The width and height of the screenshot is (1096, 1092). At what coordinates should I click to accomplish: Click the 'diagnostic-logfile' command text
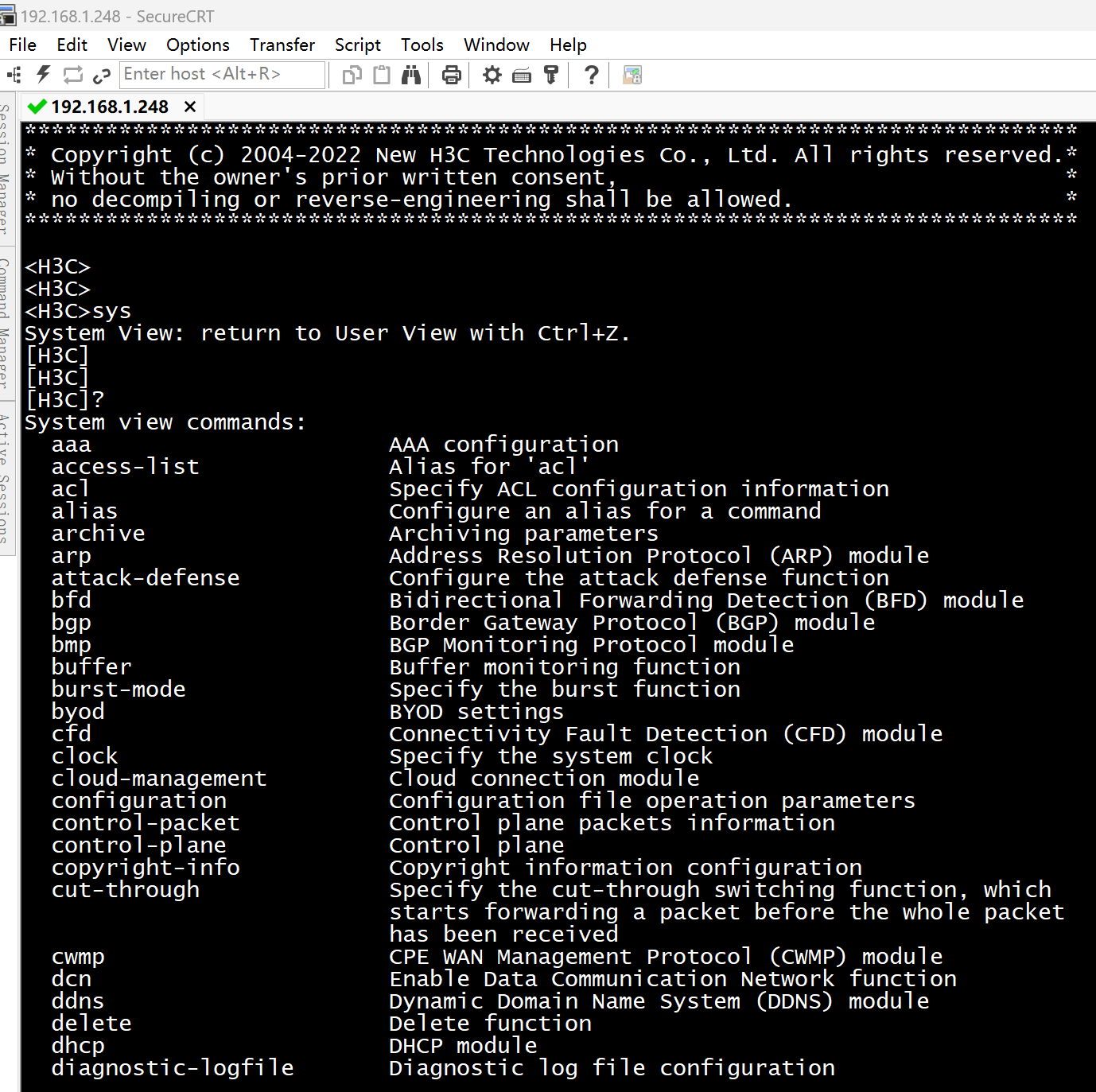[173, 1067]
